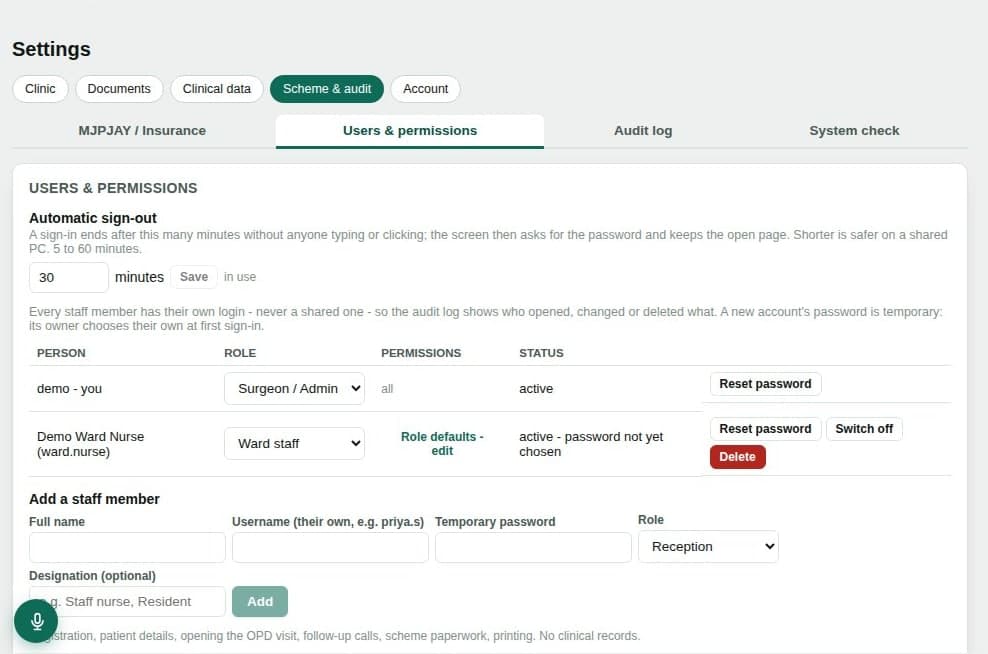Click the ROLE column header

[240, 353]
